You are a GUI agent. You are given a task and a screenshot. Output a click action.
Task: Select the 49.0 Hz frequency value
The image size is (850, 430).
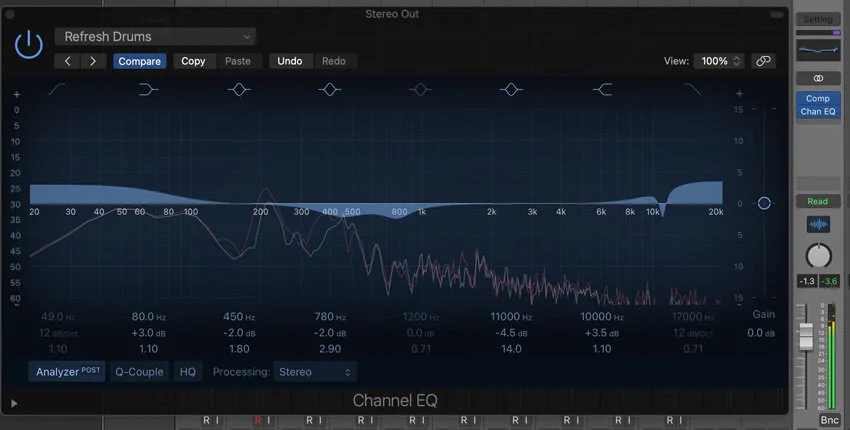58,317
